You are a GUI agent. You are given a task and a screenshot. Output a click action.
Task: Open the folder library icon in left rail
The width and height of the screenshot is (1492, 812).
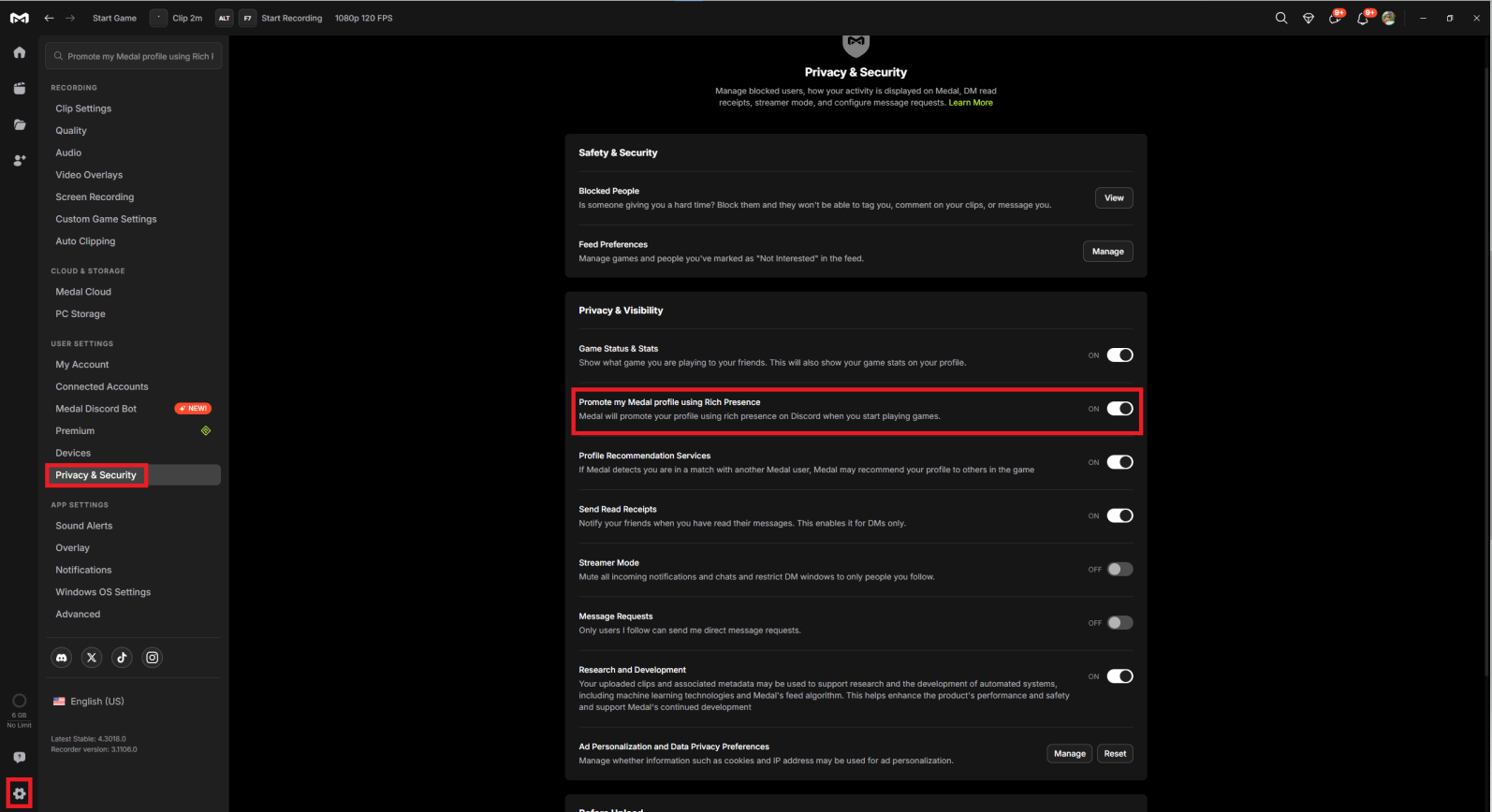pyautogui.click(x=20, y=124)
